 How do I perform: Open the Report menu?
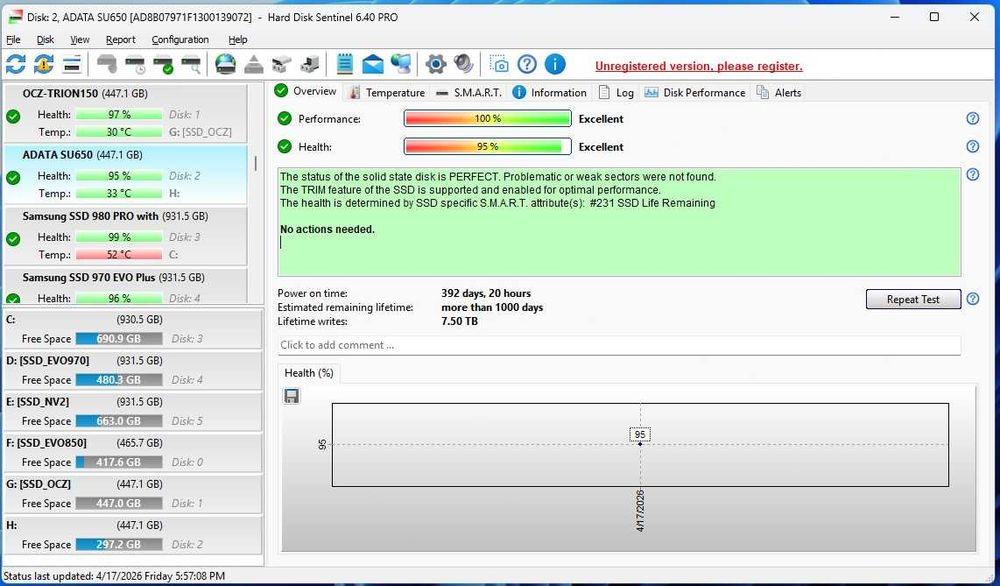tap(121, 40)
